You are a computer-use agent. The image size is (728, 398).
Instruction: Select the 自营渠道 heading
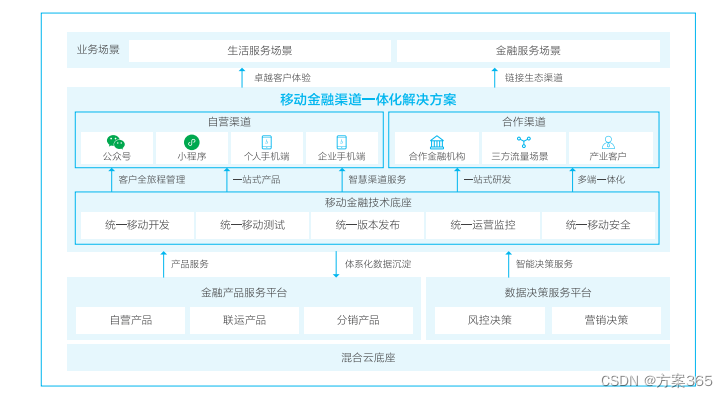(x=229, y=122)
